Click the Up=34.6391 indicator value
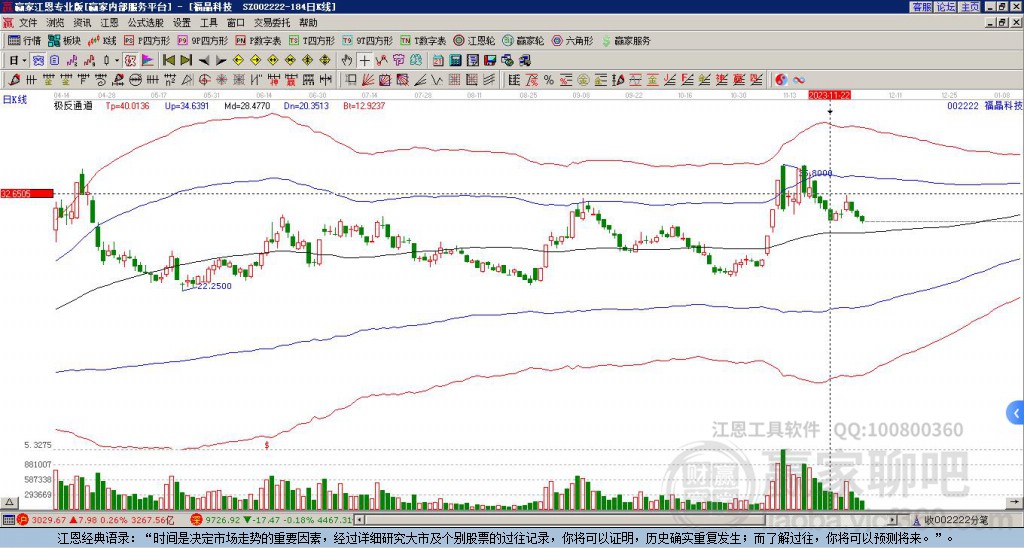Screen dimensions: 1024x548 coord(187,105)
